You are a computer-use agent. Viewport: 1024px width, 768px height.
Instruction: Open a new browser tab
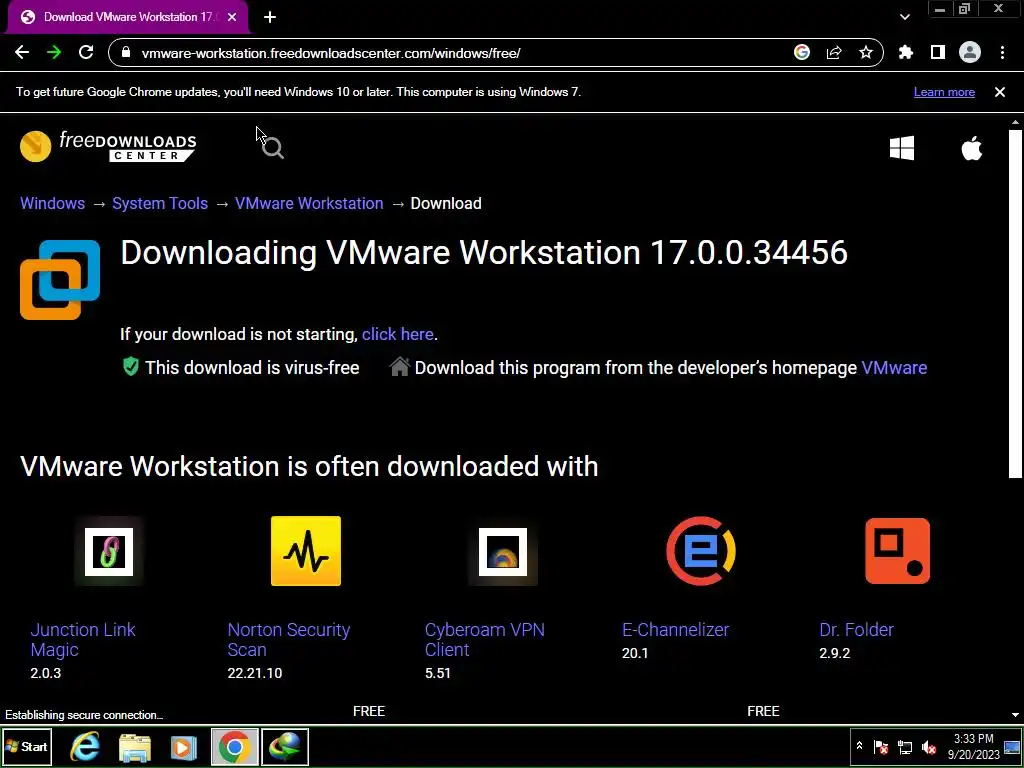click(x=270, y=17)
